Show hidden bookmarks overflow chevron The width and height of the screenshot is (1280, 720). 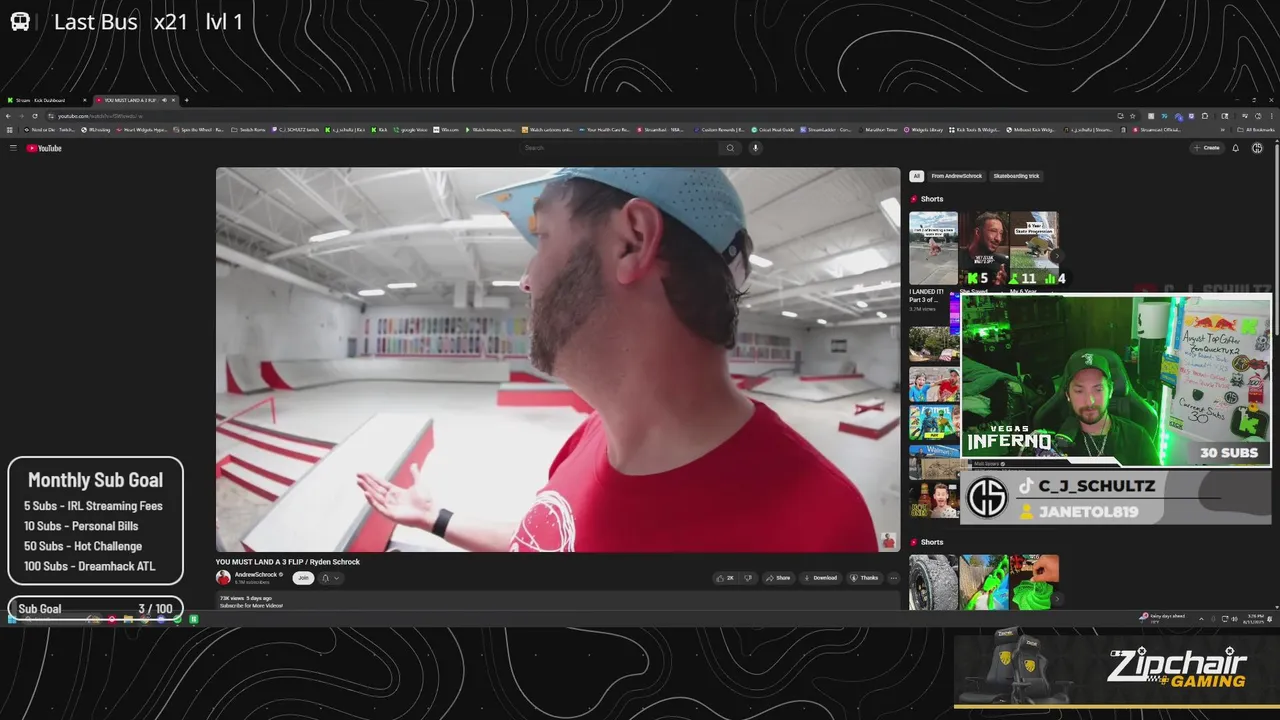click(x=1223, y=130)
